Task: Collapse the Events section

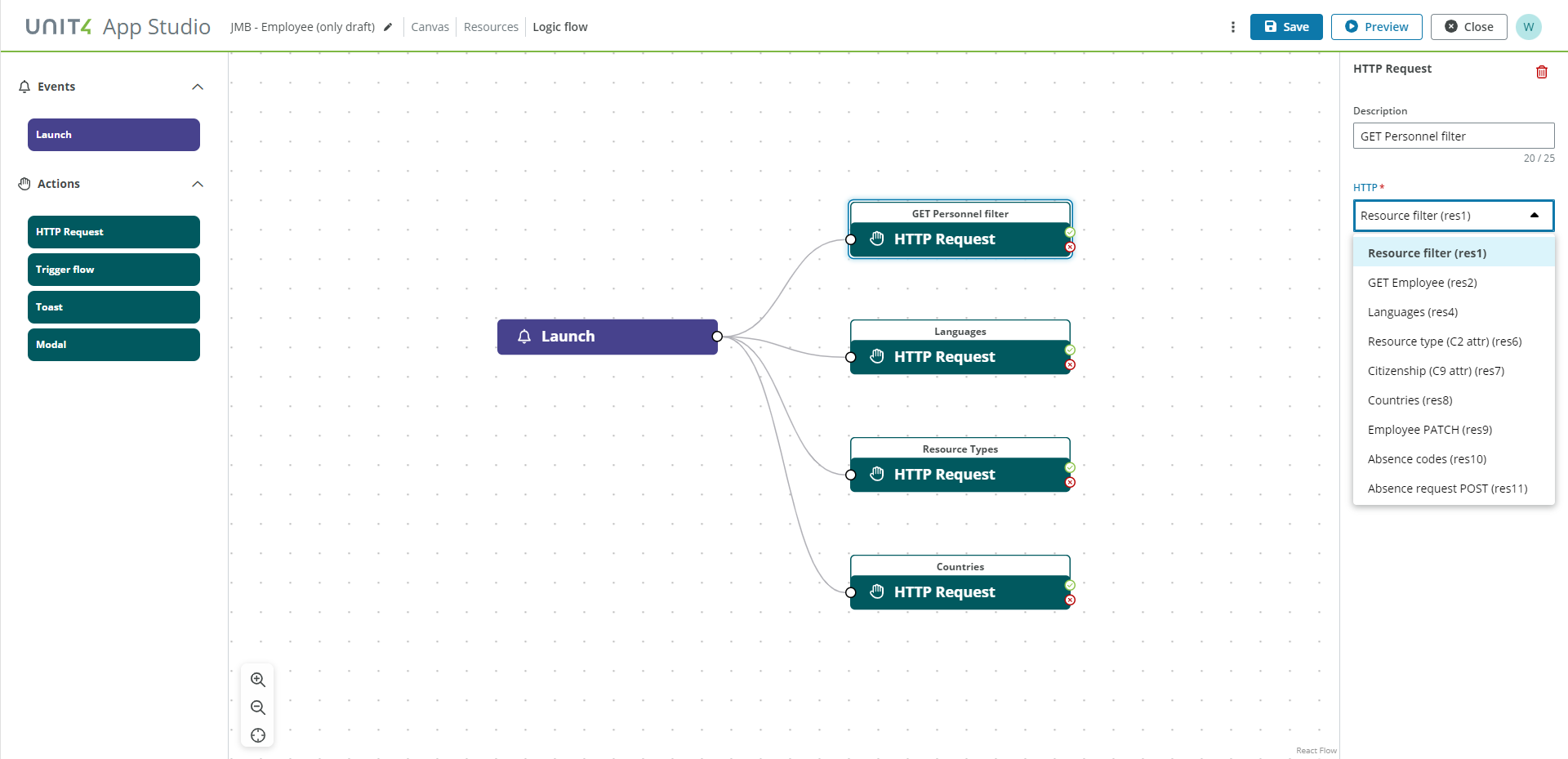Action: (198, 87)
